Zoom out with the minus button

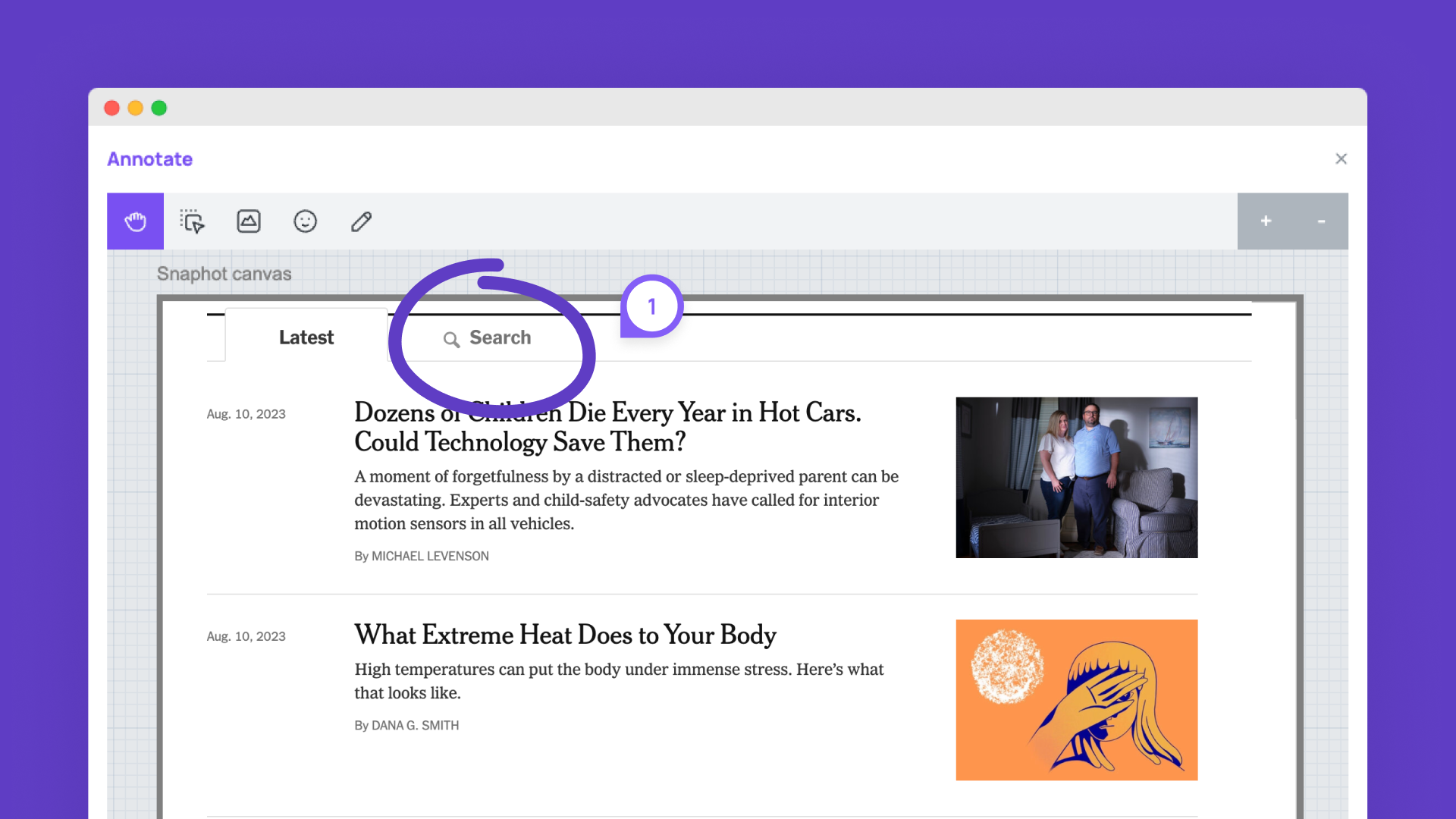[1321, 221]
